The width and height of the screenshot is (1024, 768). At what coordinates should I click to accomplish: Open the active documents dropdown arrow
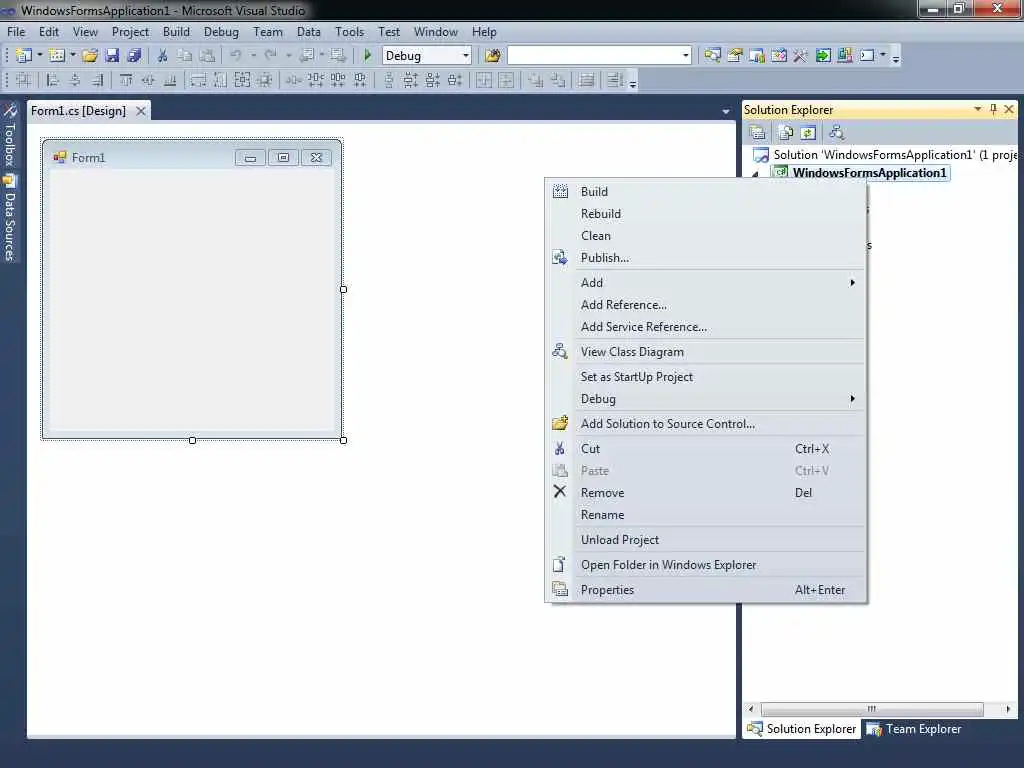726,112
